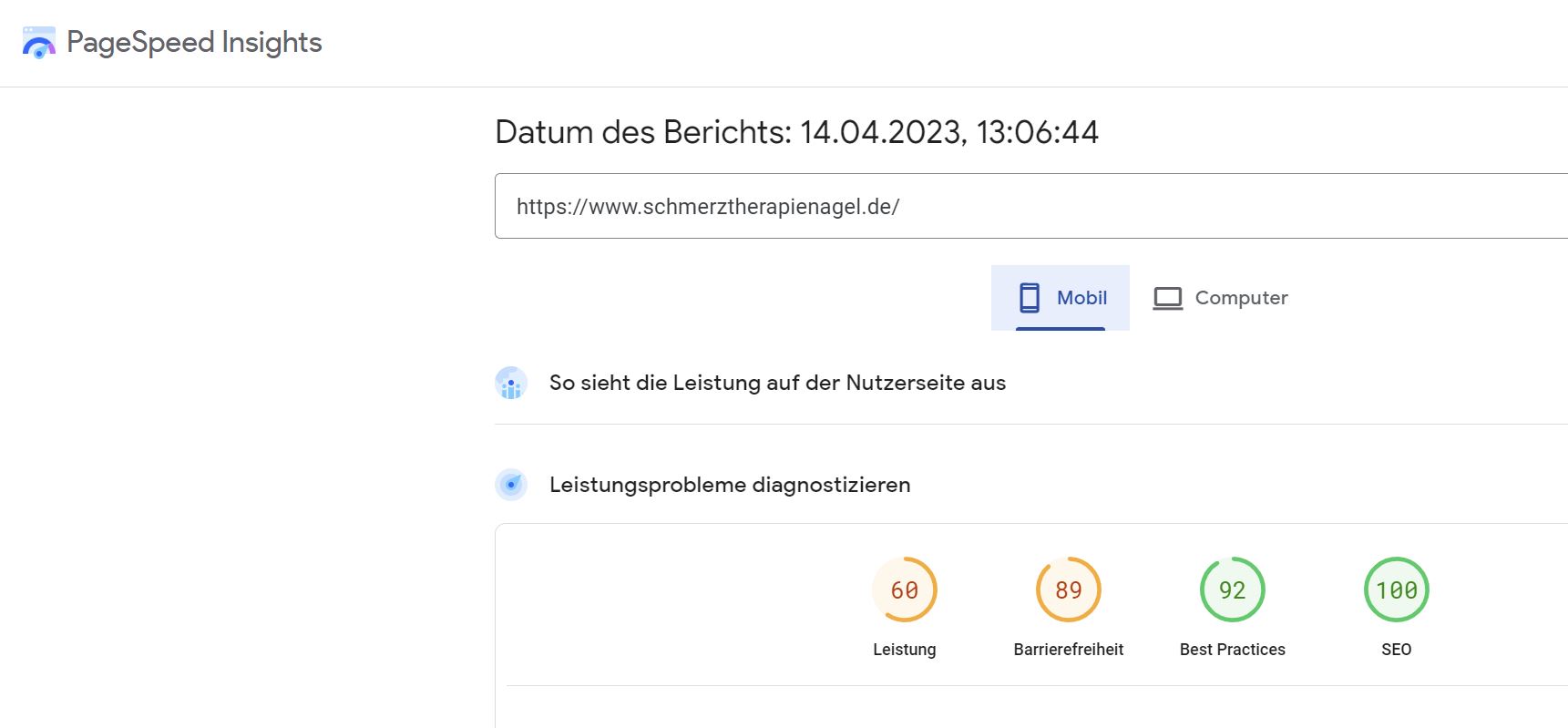The width and height of the screenshot is (1568, 728).
Task: Click the user experience section icon
Action: (x=511, y=384)
